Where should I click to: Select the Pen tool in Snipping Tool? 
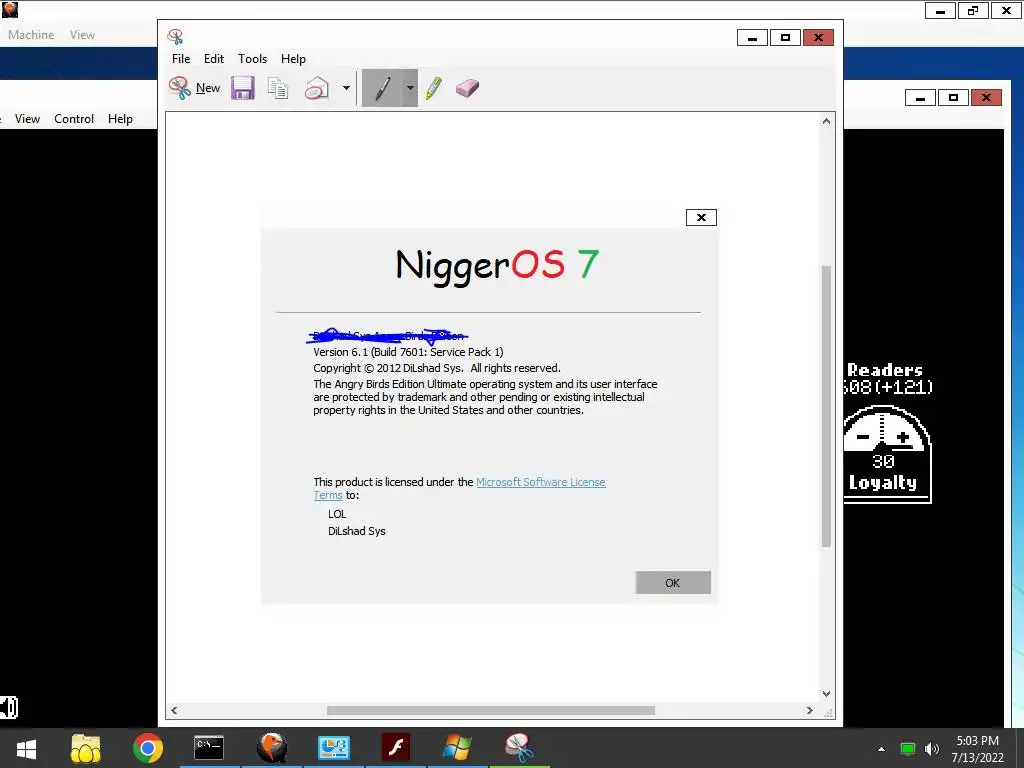coord(383,88)
